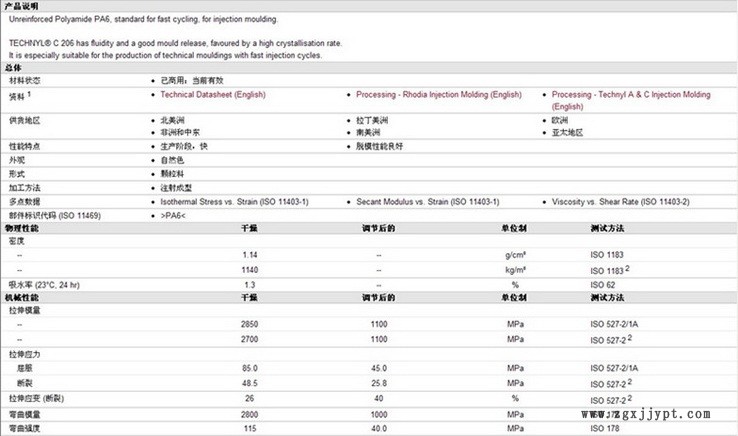Click density value 1.14
This screenshot has height=436, width=738.
[250, 255]
